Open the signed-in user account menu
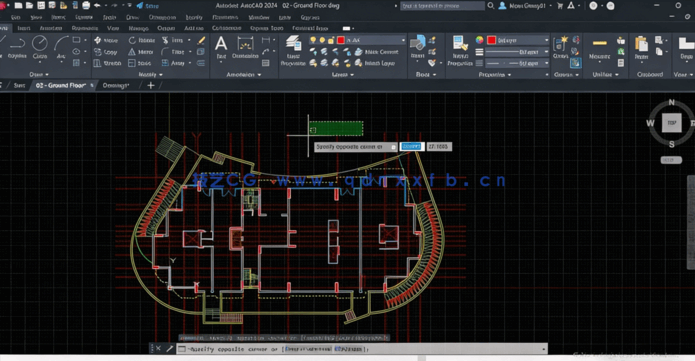Viewport: 695px width, 361px height. (525, 5)
